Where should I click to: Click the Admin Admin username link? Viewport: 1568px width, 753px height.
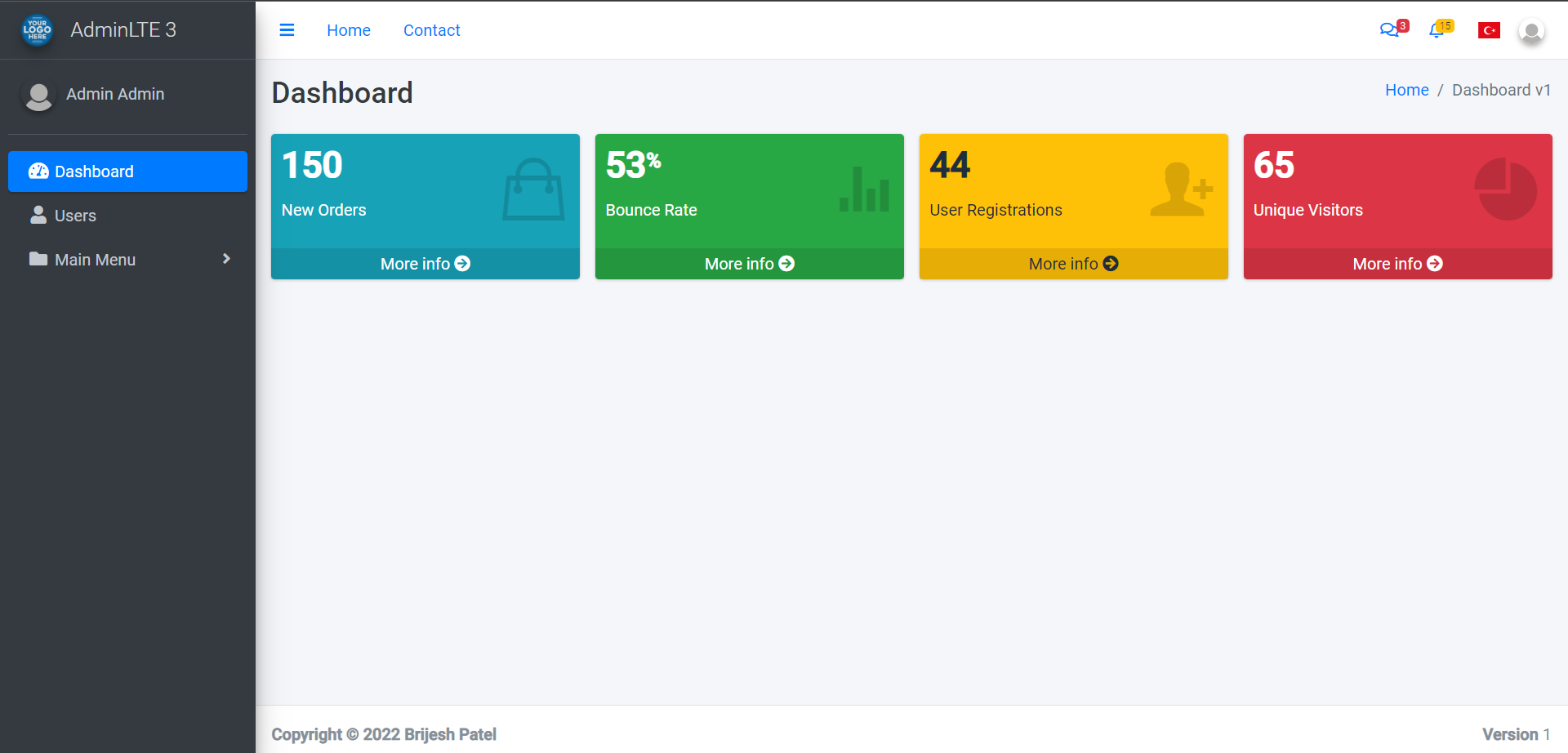coord(115,94)
